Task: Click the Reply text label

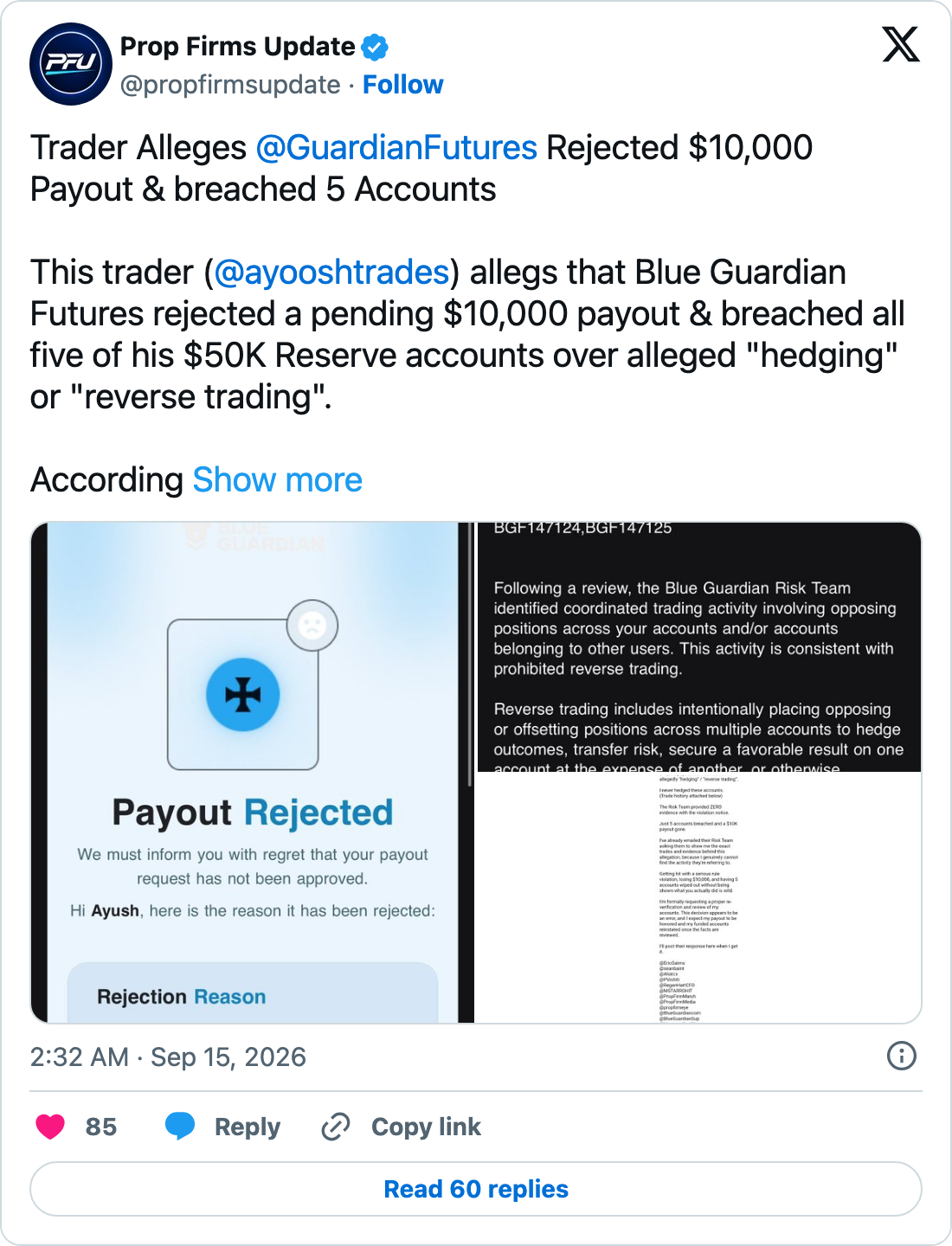Action: (248, 1127)
